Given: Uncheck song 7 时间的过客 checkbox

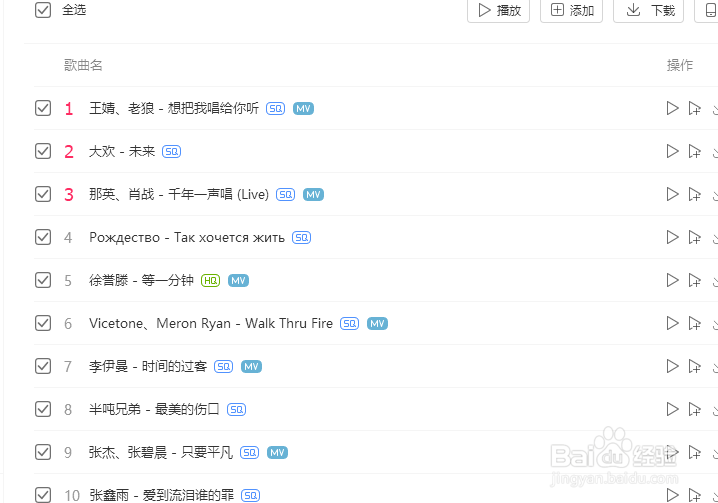Looking at the screenshot, I should click(43, 366).
